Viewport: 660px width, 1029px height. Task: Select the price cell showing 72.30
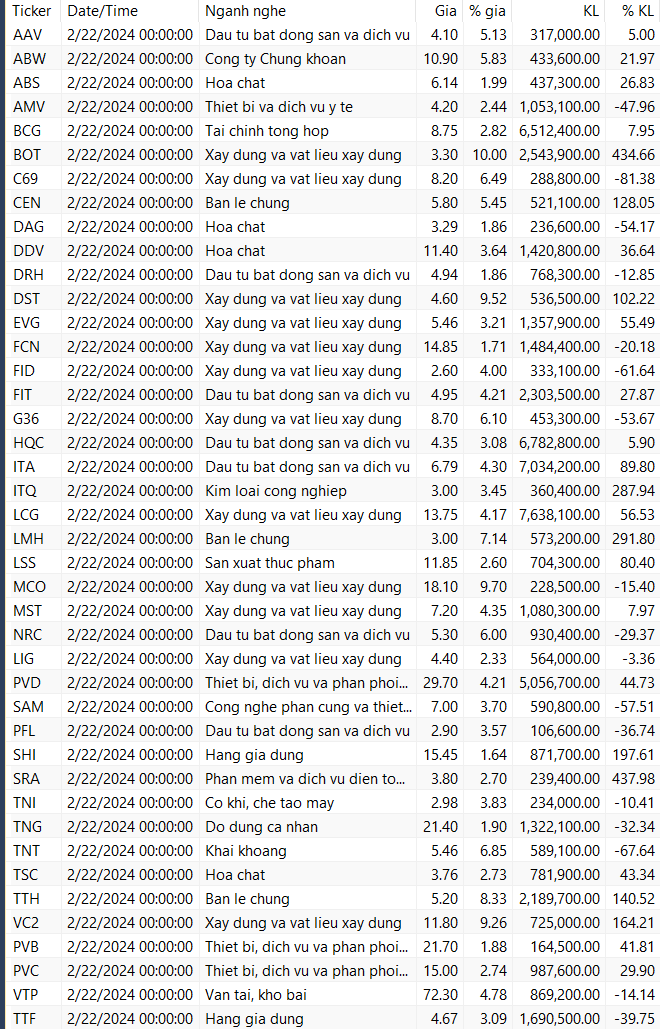[x=441, y=995]
